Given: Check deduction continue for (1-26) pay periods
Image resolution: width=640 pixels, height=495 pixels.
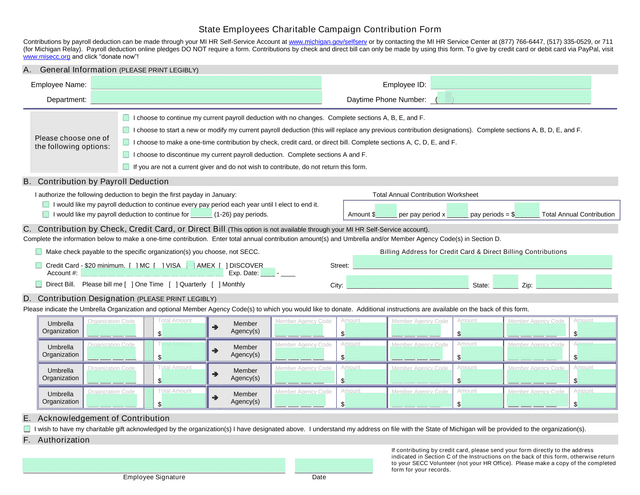Looking at the screenshot, I should pyautogui.click(x=46, y=214).
